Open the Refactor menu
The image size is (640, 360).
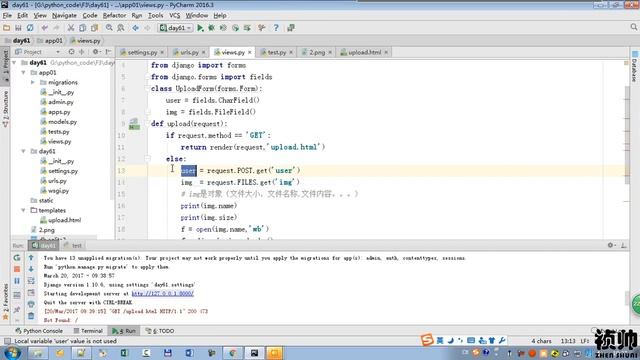(x=114, y=16)
